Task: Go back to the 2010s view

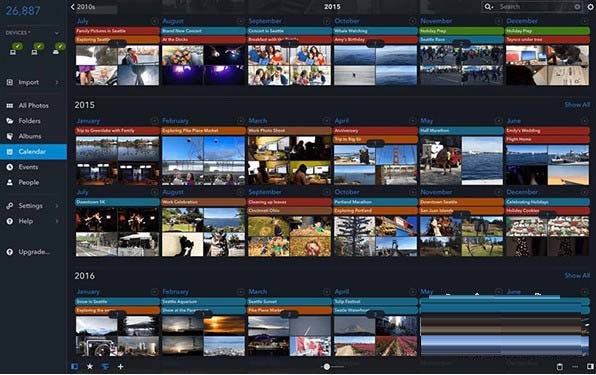Action: (83, 6)
